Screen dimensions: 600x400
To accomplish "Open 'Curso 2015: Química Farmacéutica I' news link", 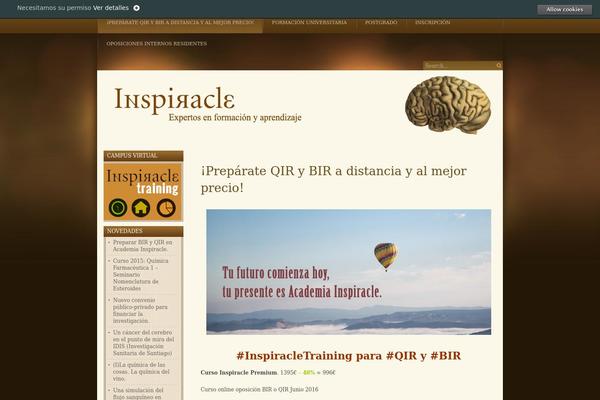I will coord(140,274).
